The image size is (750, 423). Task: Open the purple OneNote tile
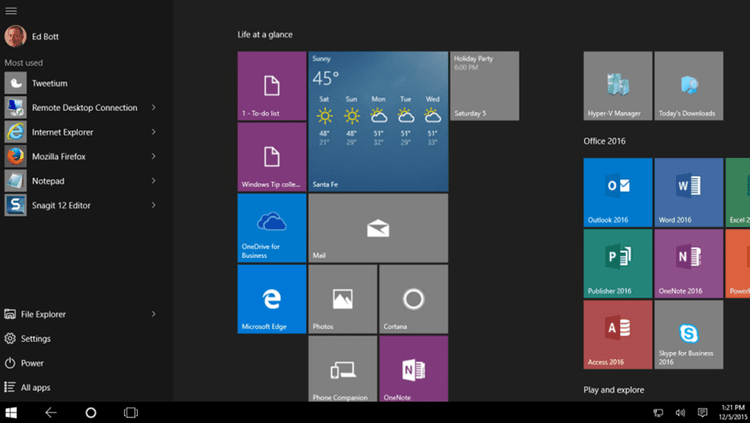[x=414, y=368]
